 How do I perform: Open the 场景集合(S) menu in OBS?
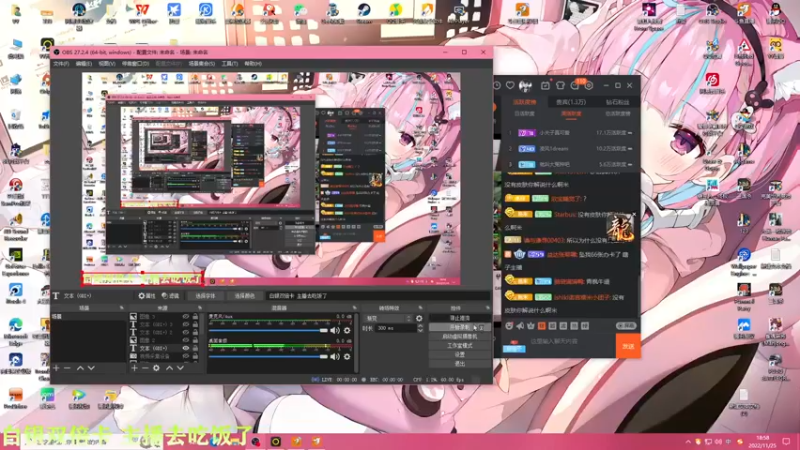(202, 64)
